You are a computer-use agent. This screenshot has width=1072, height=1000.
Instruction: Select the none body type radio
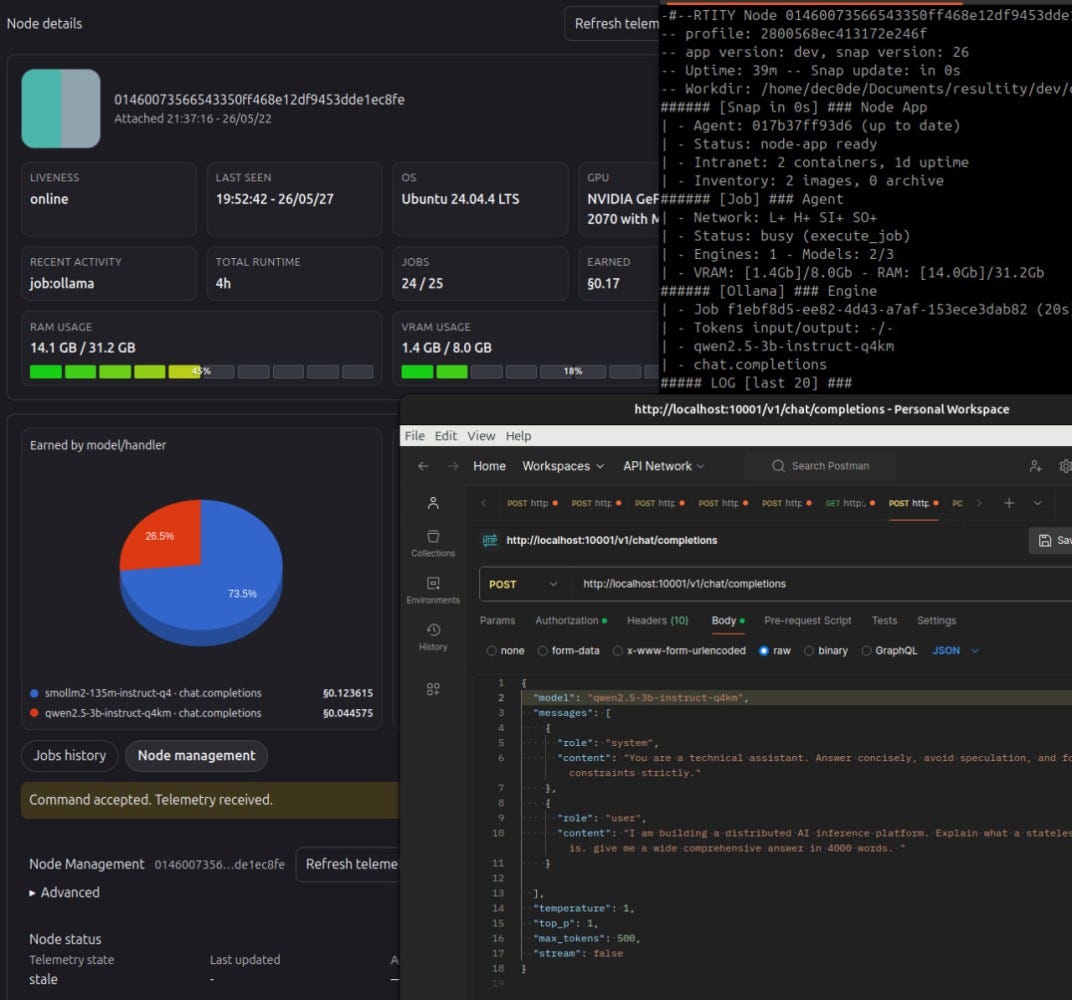(491, 651)
